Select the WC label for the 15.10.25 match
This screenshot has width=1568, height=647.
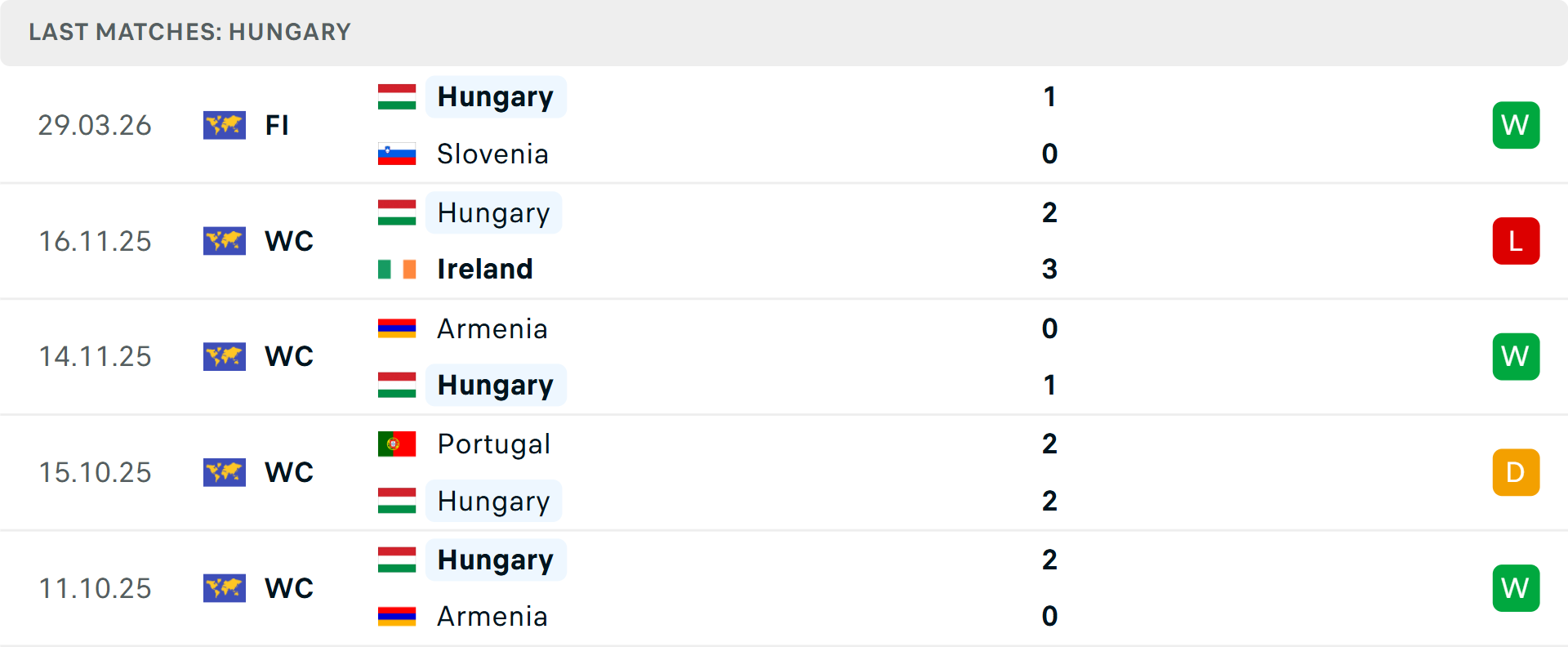[288, 472]
